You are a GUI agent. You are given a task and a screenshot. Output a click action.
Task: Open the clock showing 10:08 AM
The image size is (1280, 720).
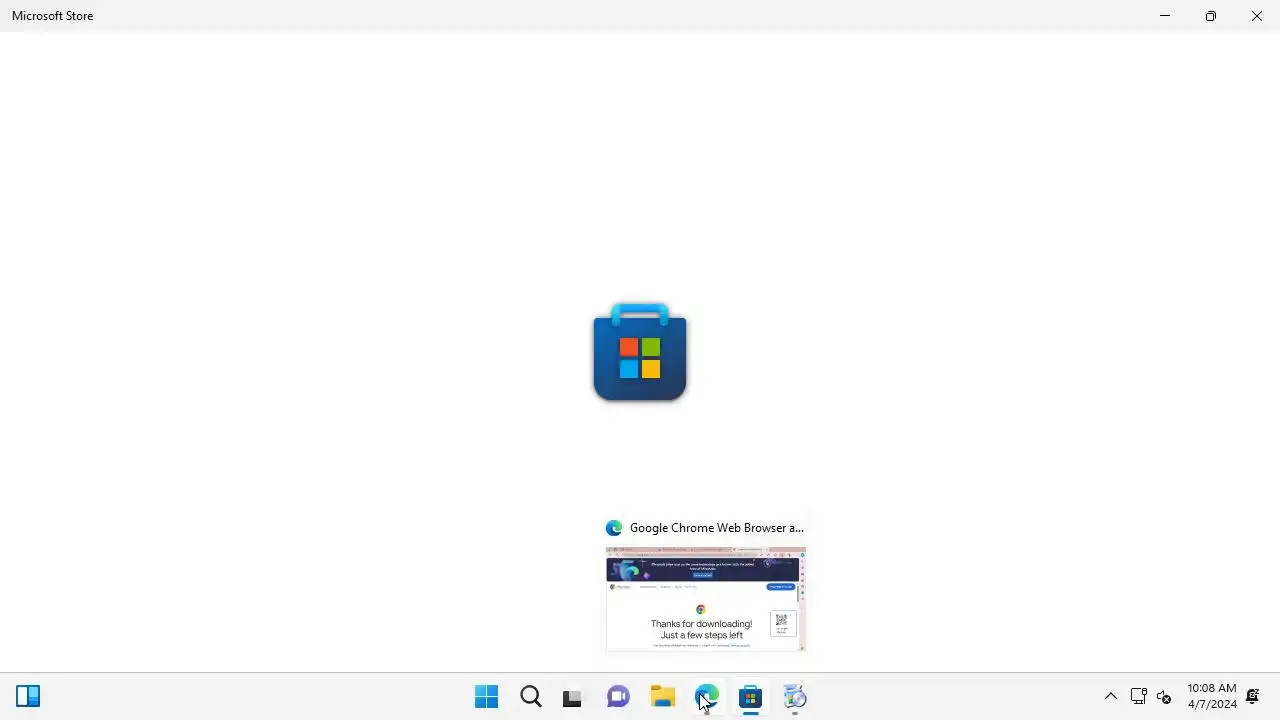tap(1212, 696)
